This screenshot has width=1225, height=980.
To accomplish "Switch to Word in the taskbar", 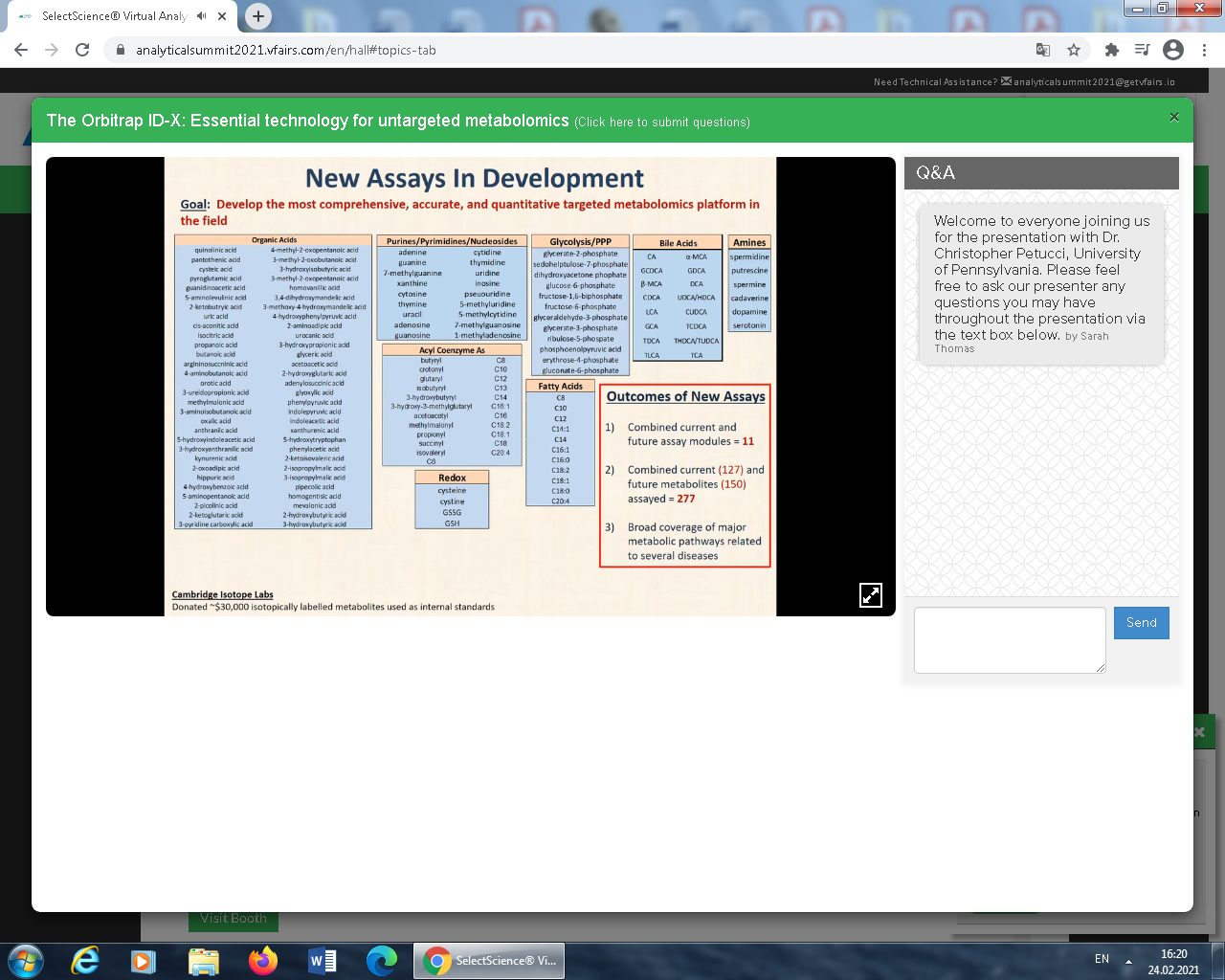I will tap(323, 961).
